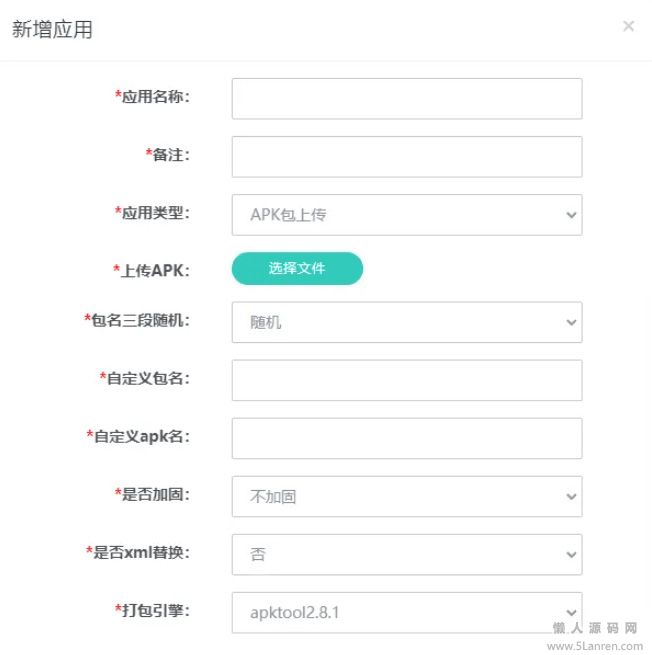Expand the 是否xml替换 dropdown

coord(406,555)
